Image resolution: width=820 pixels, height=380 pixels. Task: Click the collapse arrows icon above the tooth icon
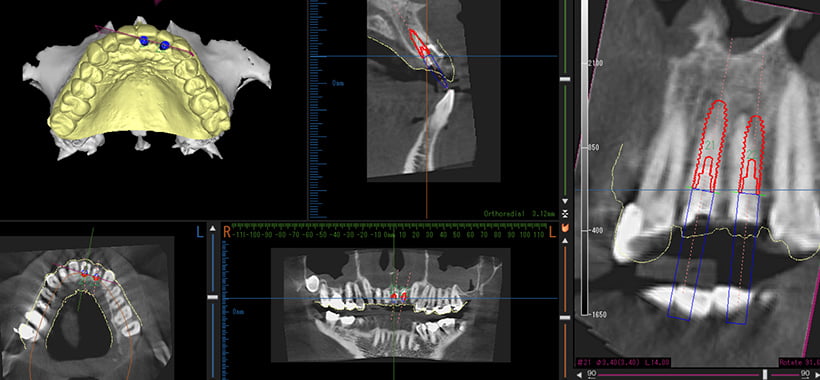pos(565,213)
